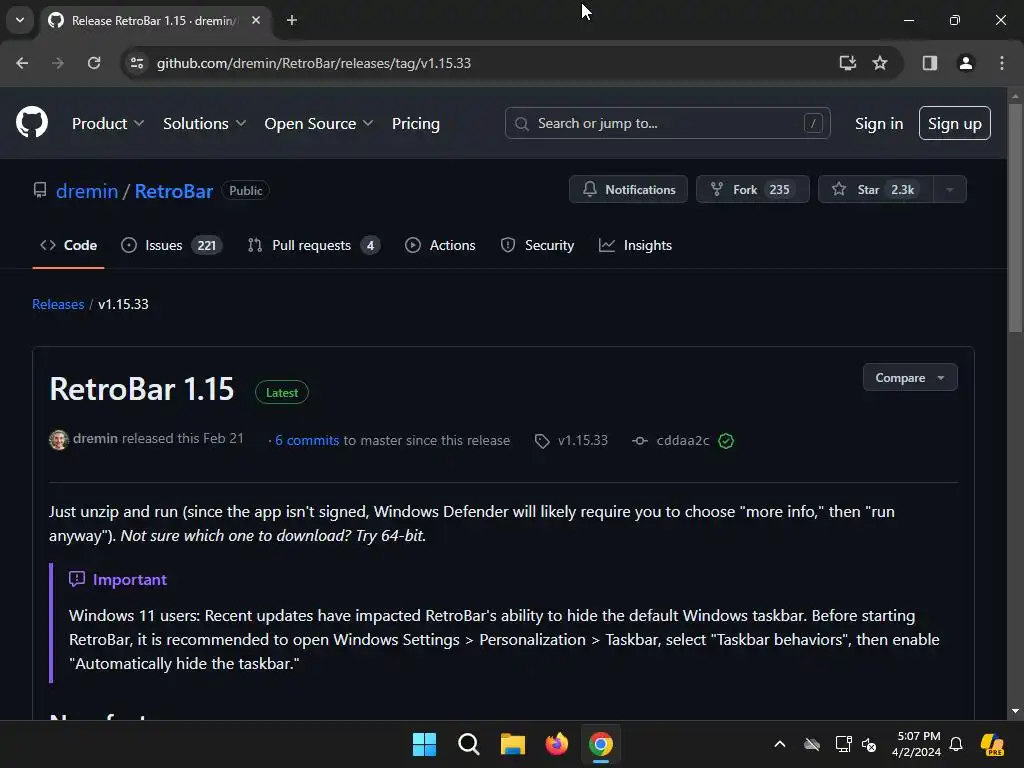Viewport: 1024px width, 768px height.
Task: Open the tab search dropdown arrow
Action: (x=20, y=20)
